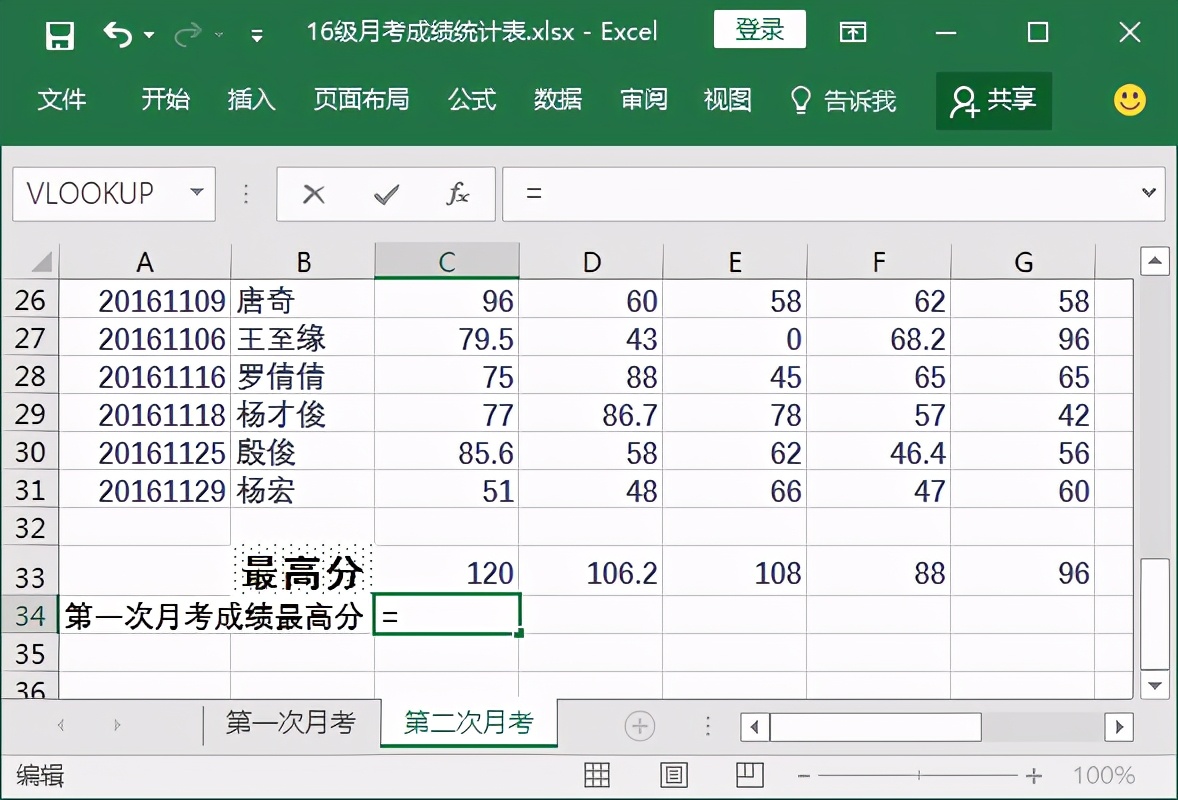This screenshot has width=1178, height=800.
Task: Switch to the 开始 ribbon tab
Action: pos(165,100)
